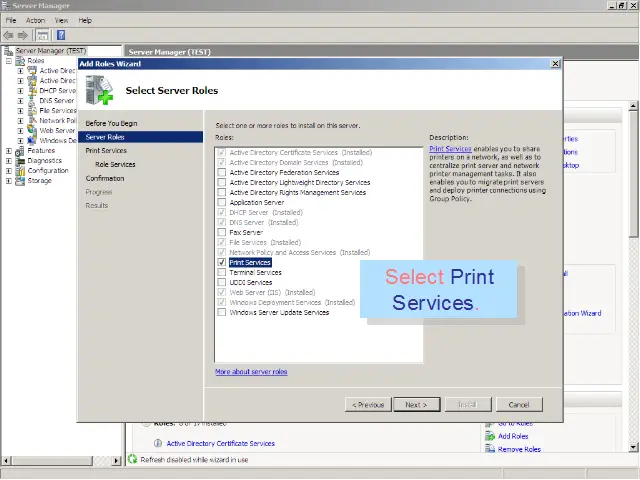Click the Configuration node icon
This screenshot has height=480, width=640.
20,171
